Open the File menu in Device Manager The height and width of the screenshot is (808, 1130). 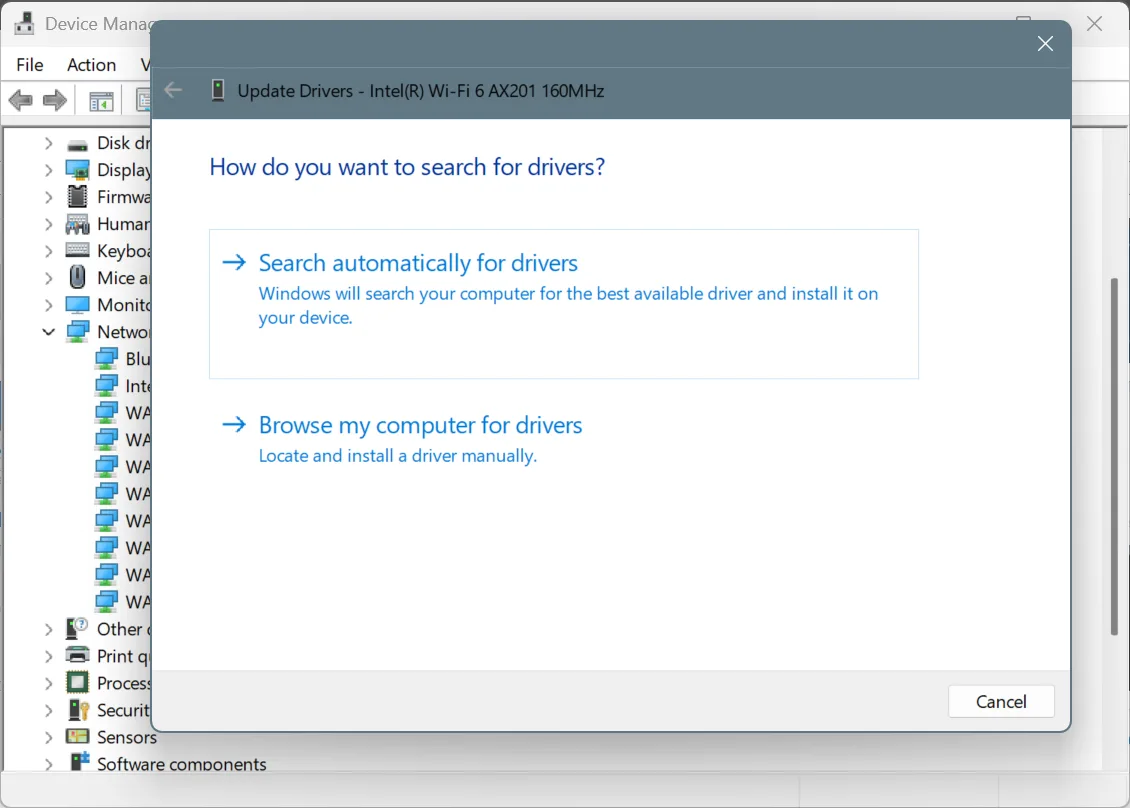coord(30,65)
